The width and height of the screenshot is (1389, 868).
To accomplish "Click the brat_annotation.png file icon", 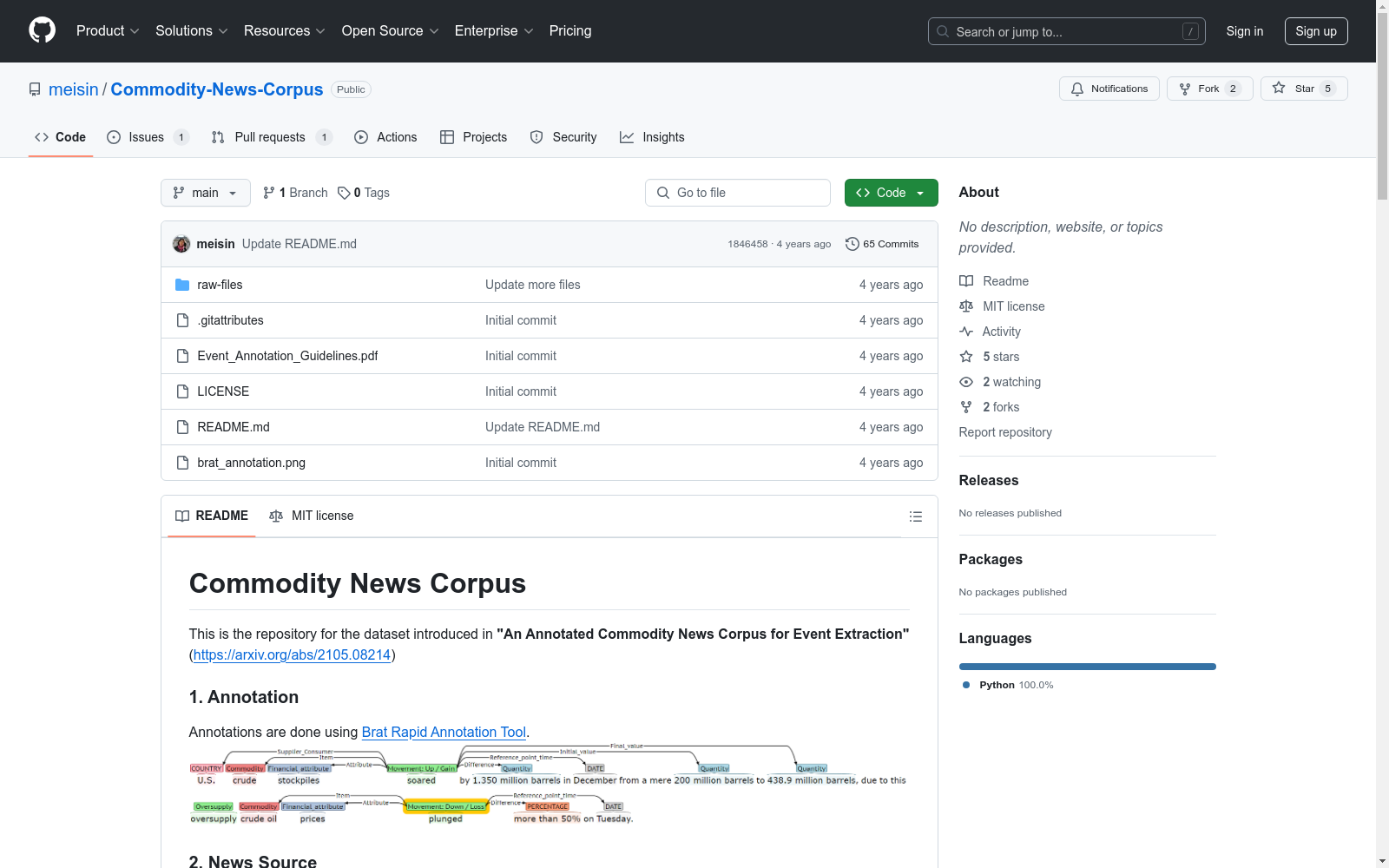I will pos(182,463).
